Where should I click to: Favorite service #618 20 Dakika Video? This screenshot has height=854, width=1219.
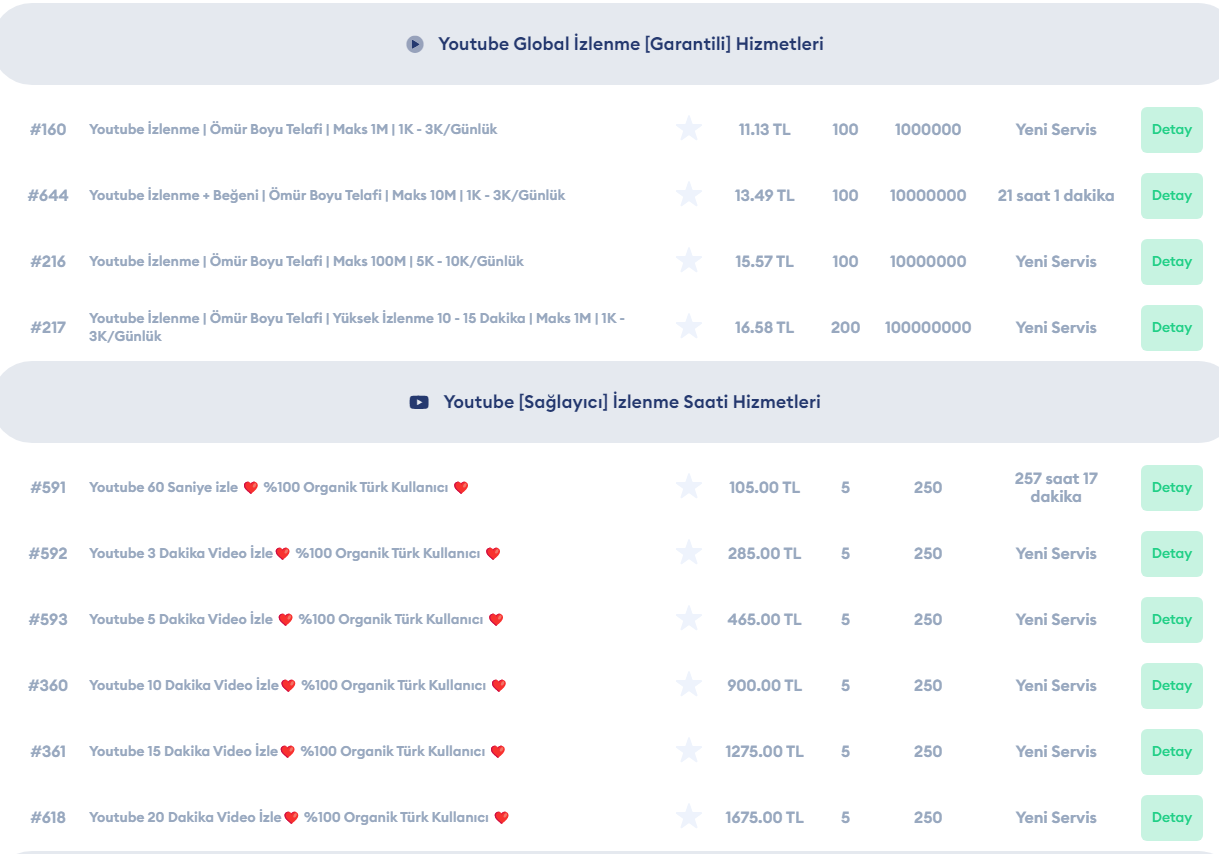point(688,817)
